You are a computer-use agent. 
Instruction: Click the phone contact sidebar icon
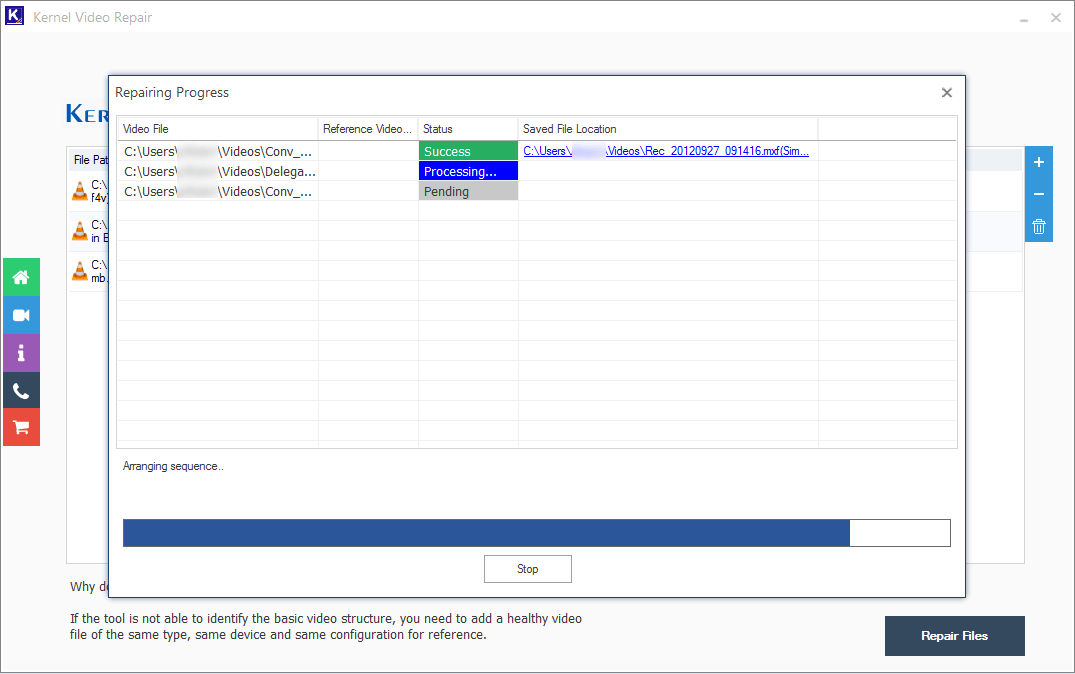(x=21, y=390)
